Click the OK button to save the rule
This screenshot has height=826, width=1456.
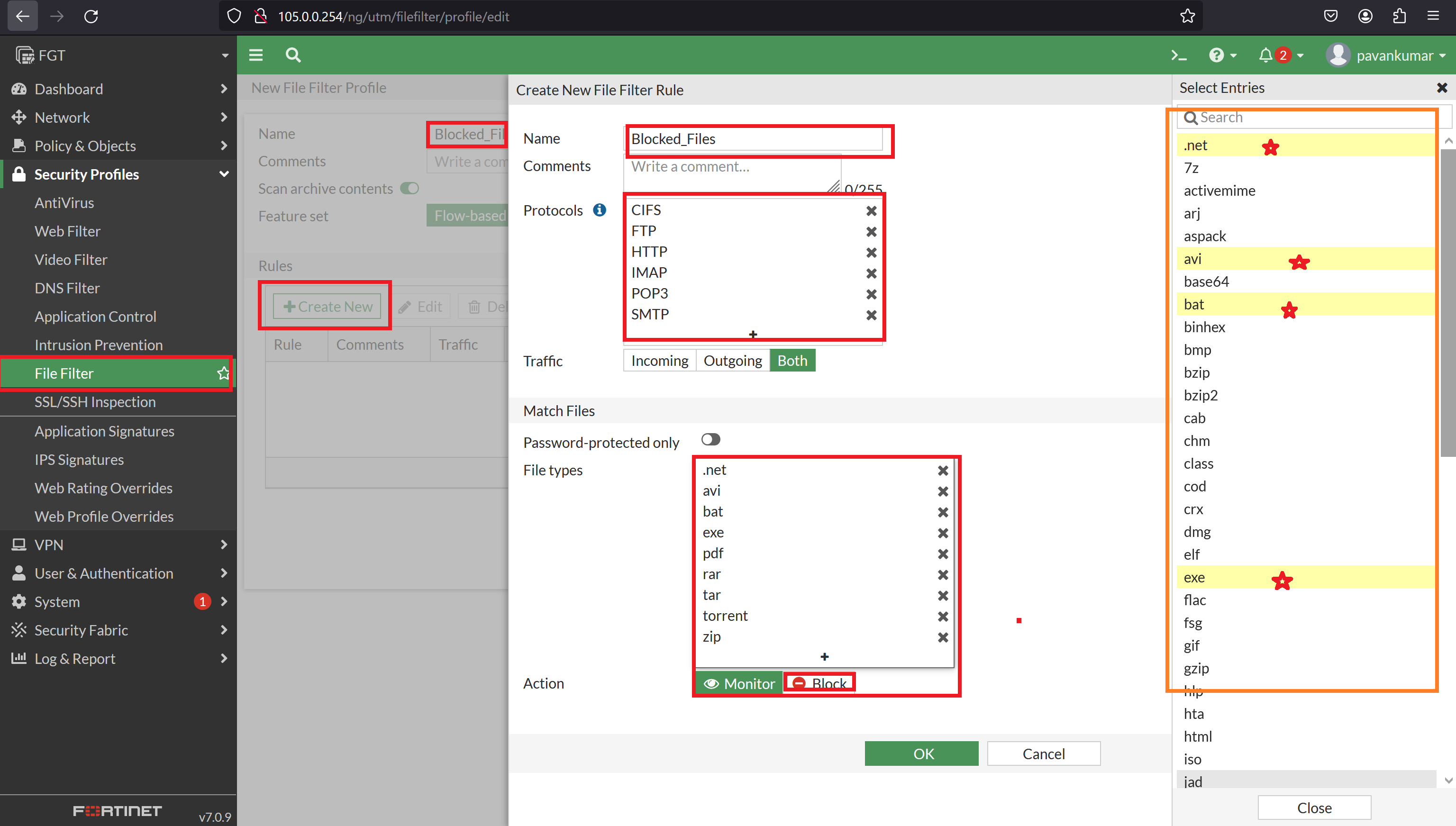(921, 753)
